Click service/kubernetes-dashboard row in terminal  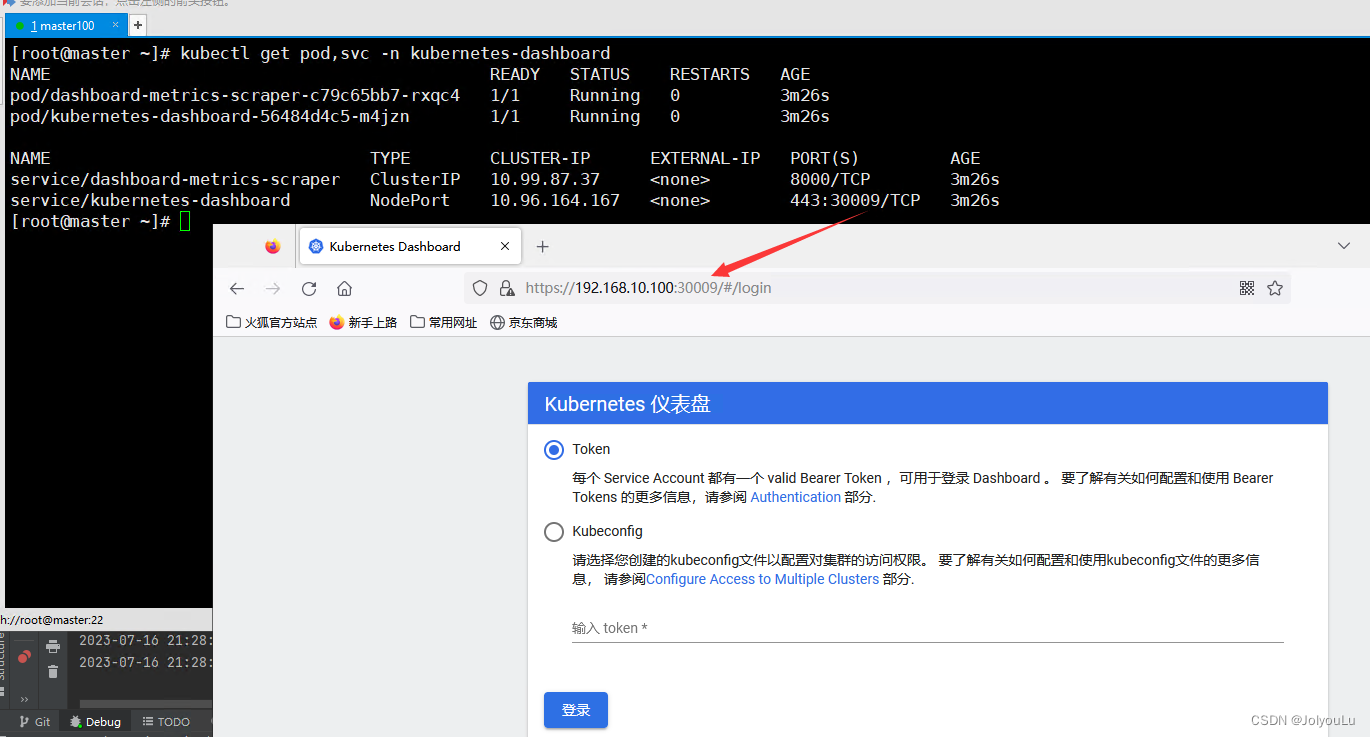(x=505, y=200)
